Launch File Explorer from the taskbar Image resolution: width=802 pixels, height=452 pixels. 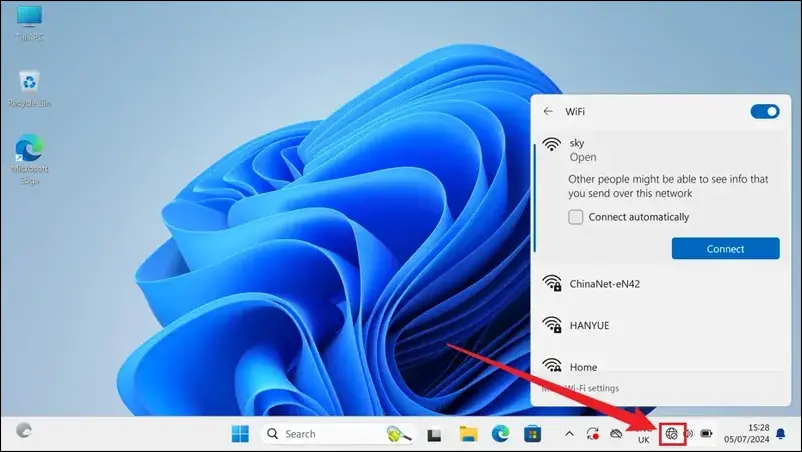(468, 434)
